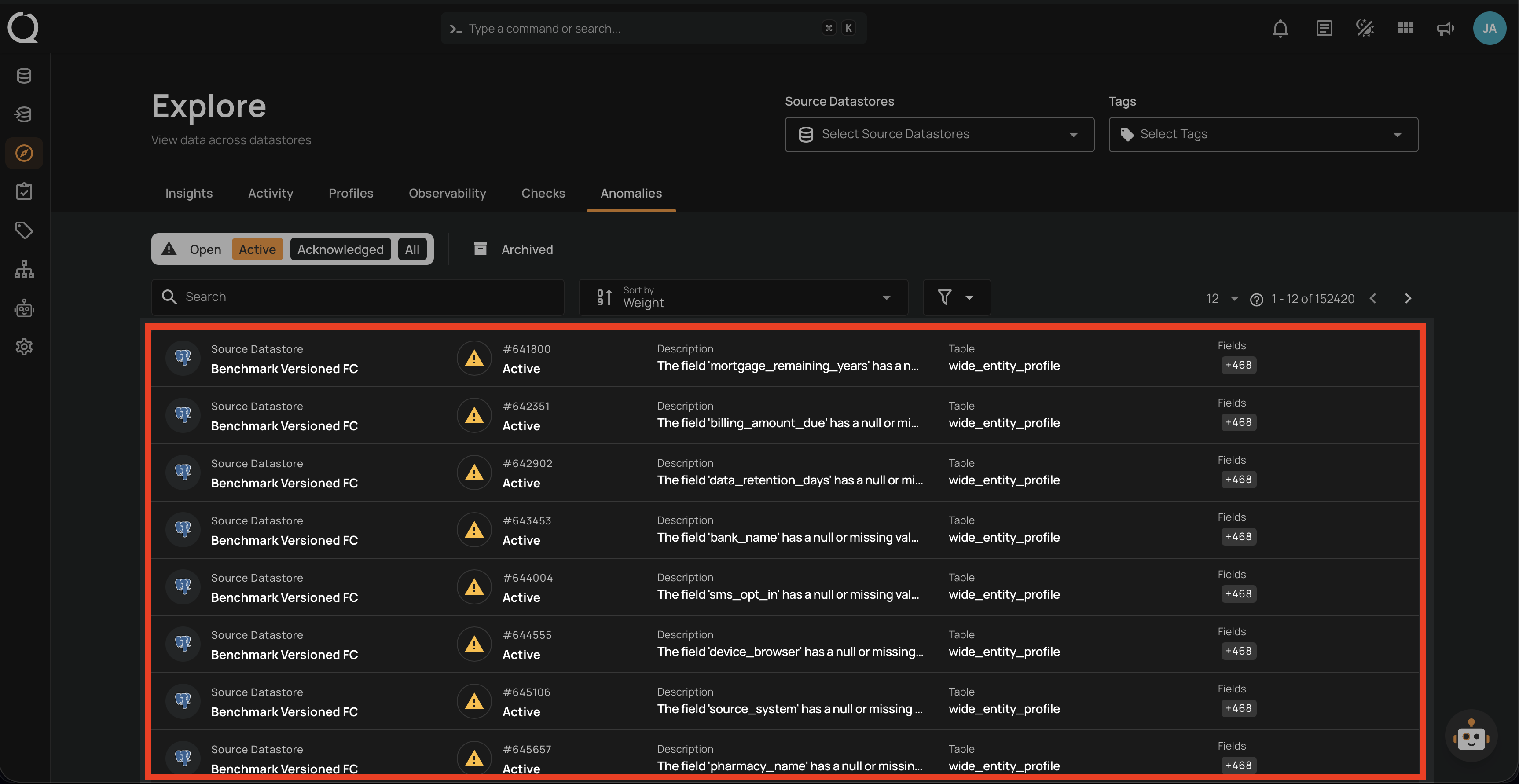Switch to the Checks tab

543,193
